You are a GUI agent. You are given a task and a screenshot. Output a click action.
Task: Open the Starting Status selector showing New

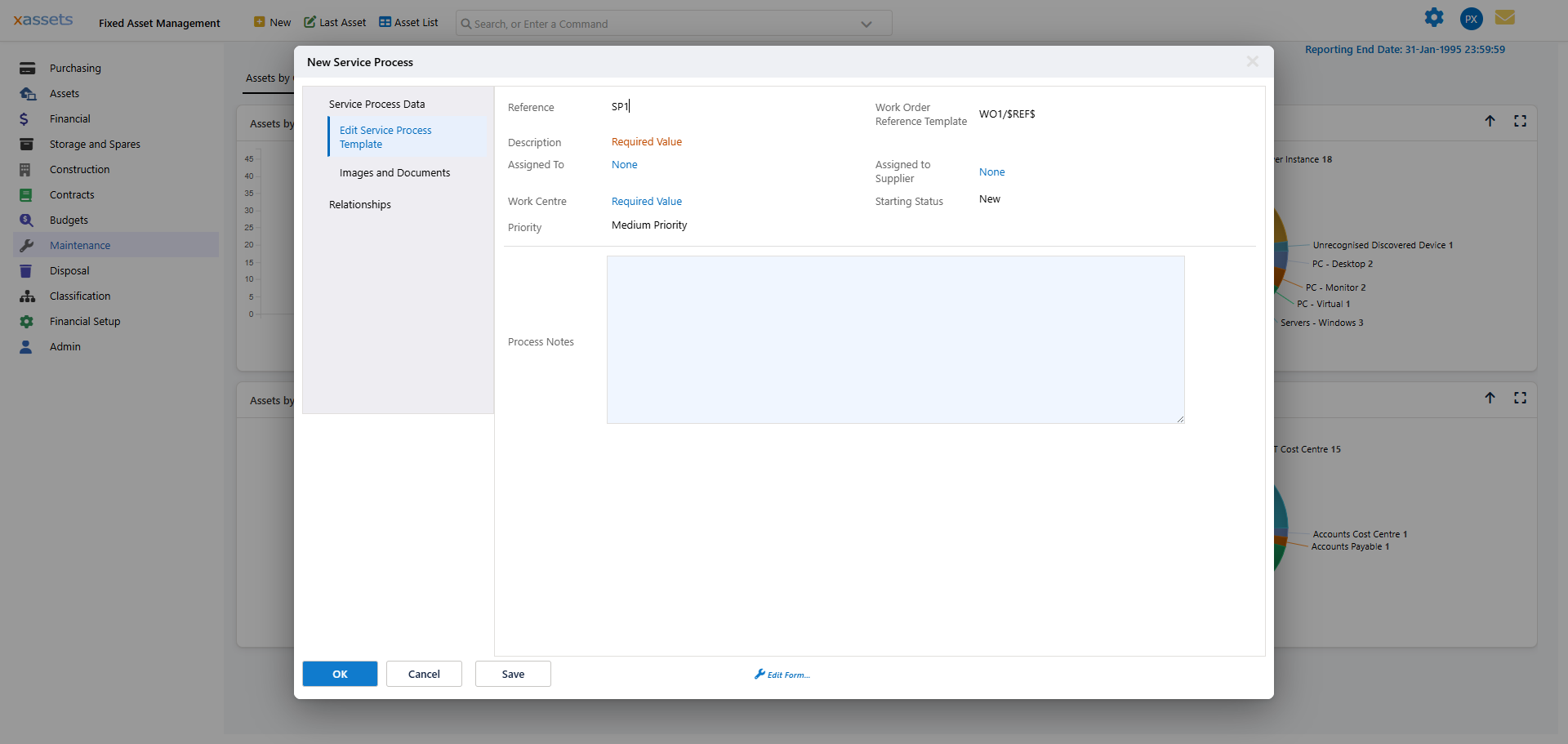pyautogui.click(x=989, y=198)
